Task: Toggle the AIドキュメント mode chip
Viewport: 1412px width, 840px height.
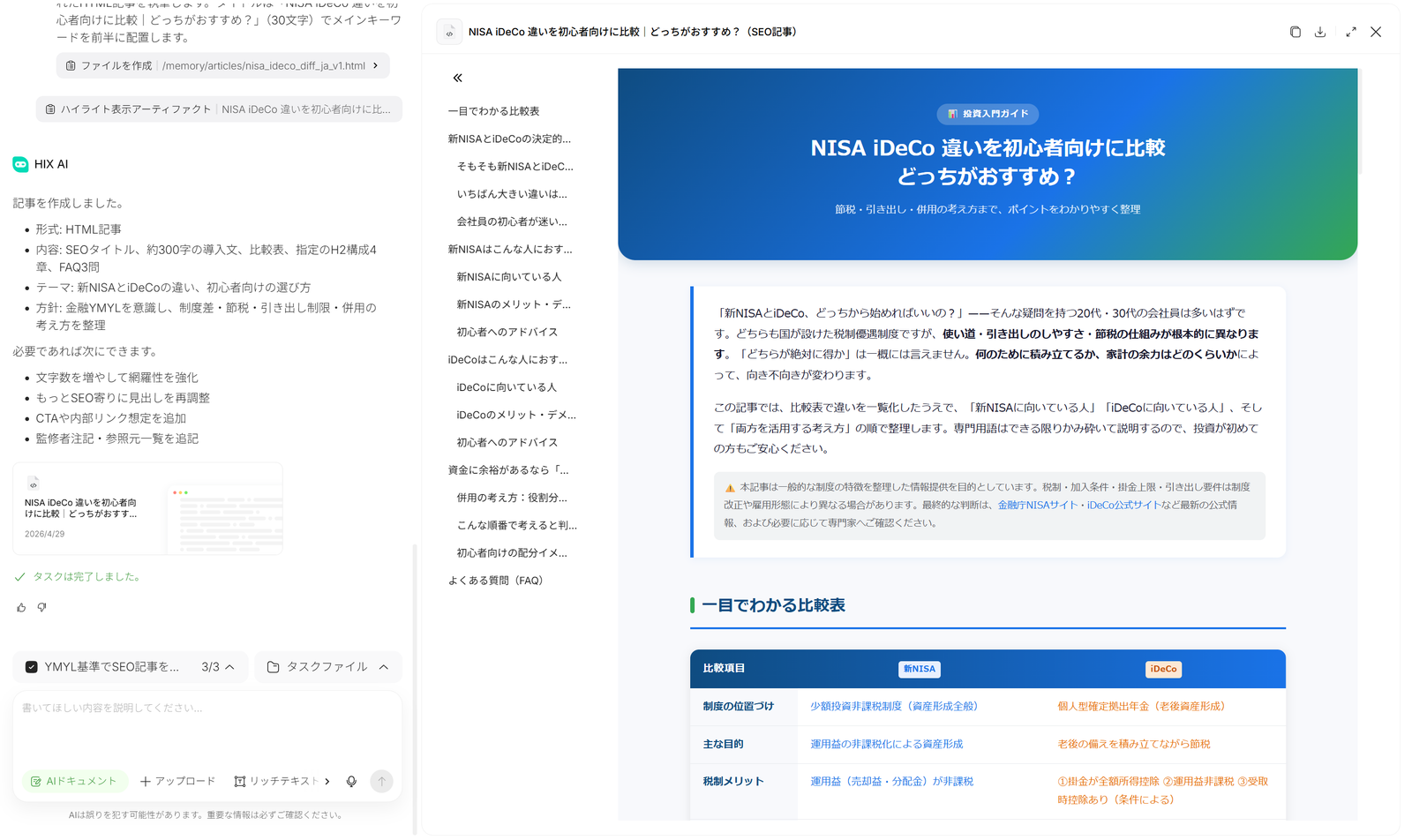Action: coord(74,781)
